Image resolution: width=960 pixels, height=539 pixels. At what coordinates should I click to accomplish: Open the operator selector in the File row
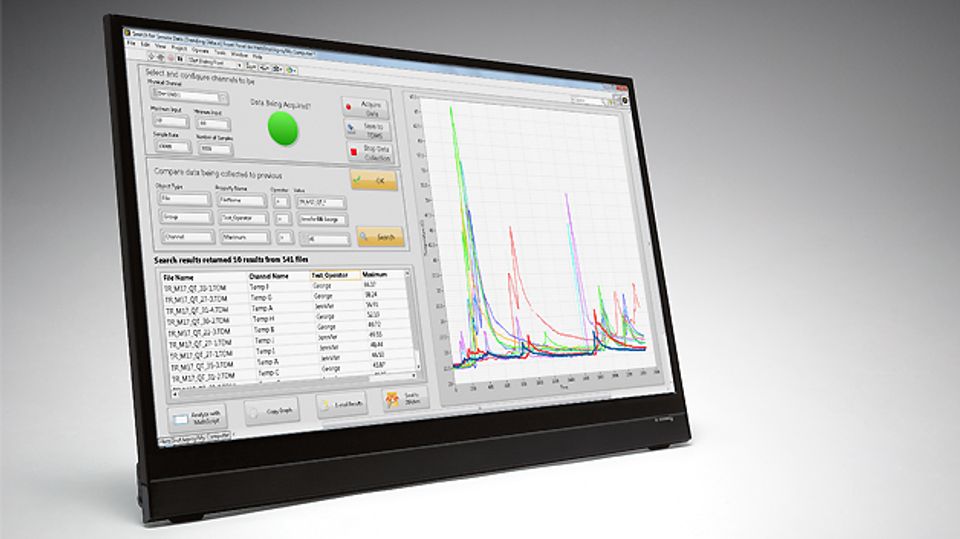[280, 202]
